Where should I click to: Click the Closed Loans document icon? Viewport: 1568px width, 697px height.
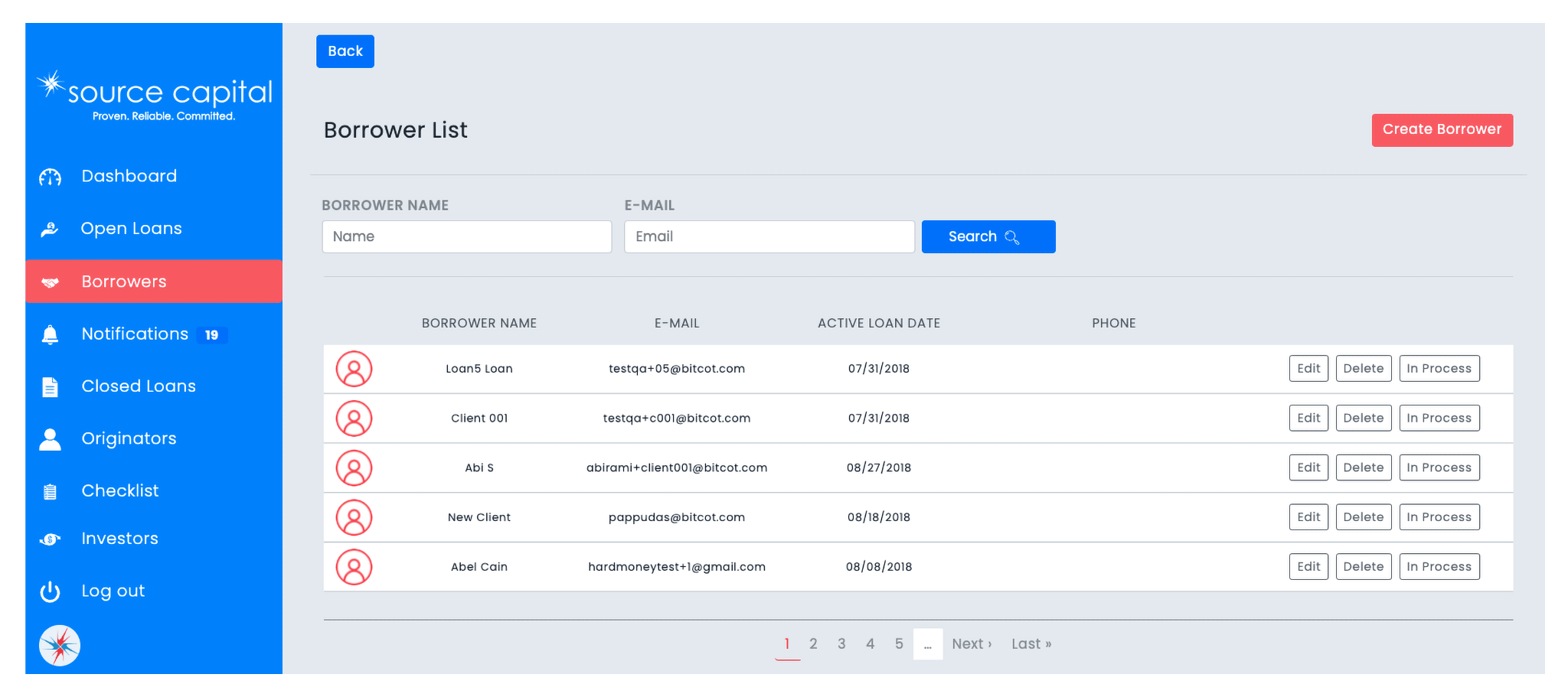(50, 387)
